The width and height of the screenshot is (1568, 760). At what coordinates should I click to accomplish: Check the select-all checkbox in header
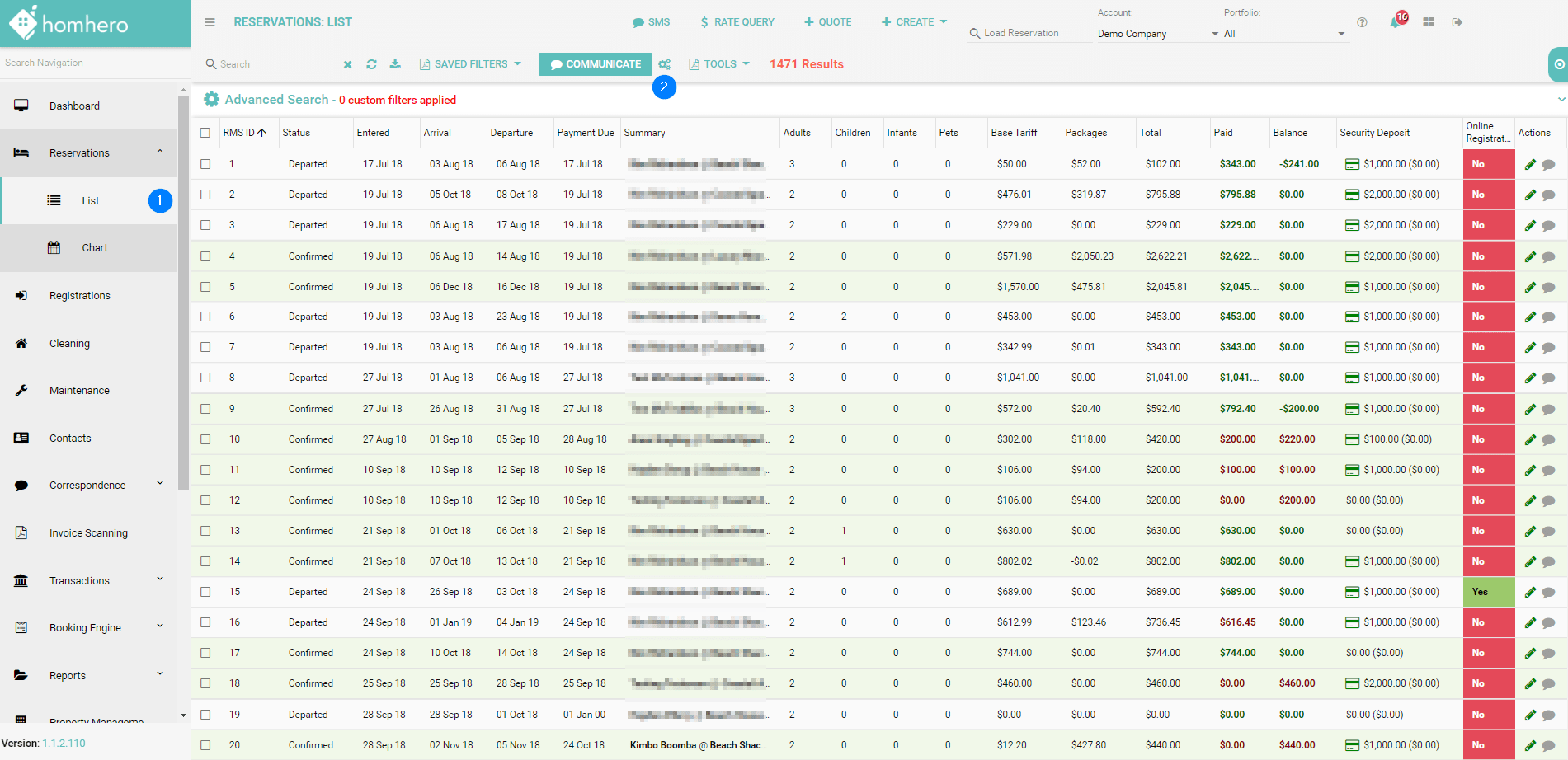(x=205, y=132)
